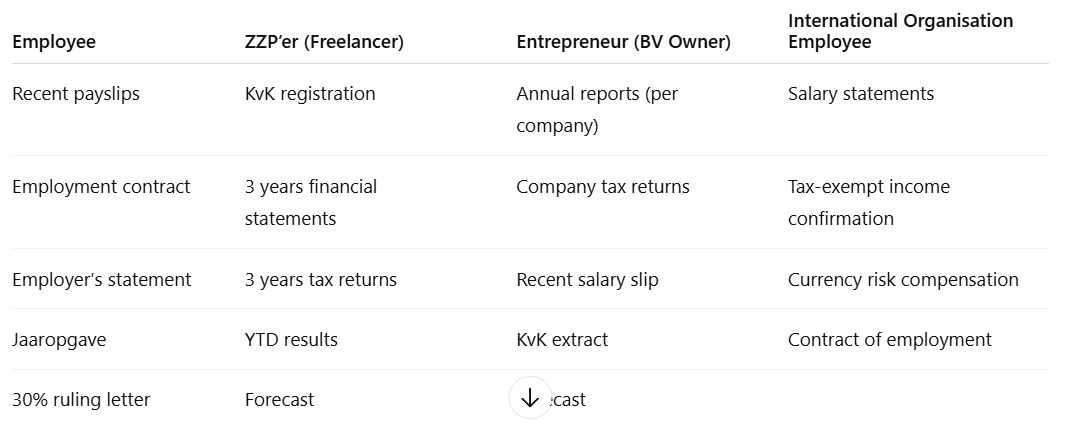
Task: Click the Employee column header
Action: coord(54,42)
